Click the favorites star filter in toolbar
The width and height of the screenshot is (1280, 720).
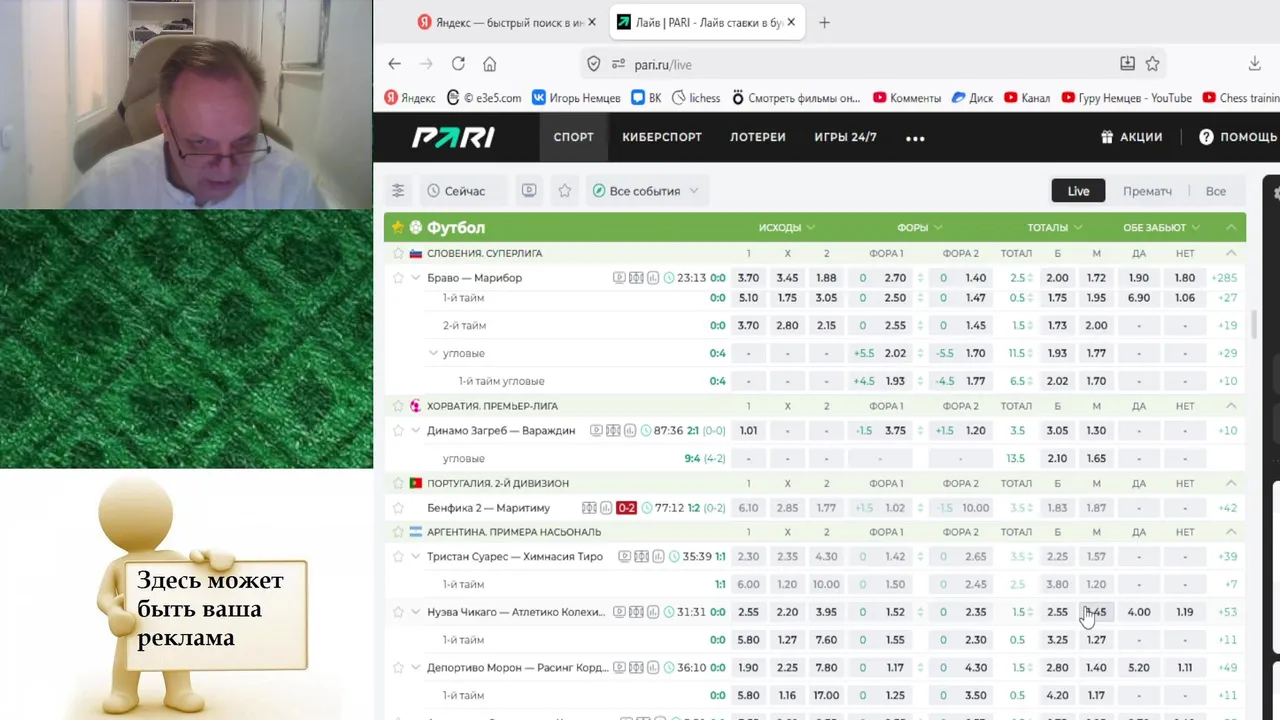[x=565, y=191]
